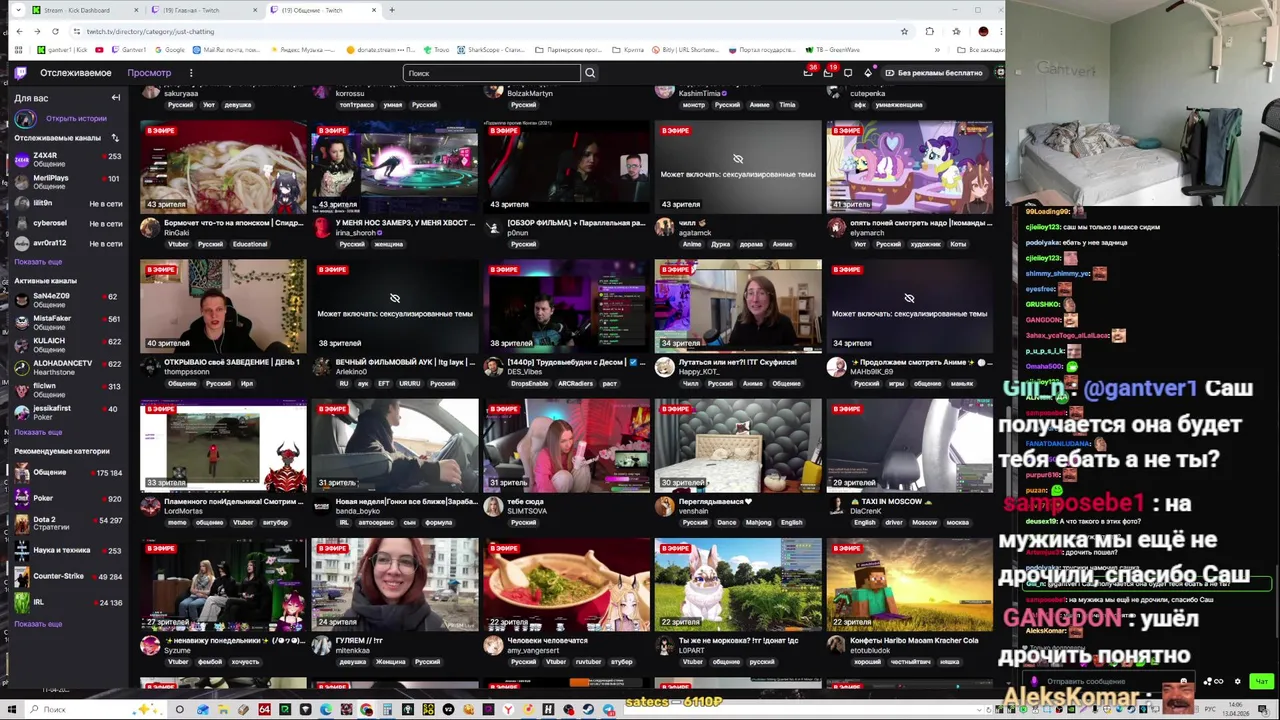This screenshot has width=1280, height=720.
Task: Open Chrome tab search dropdown
Action: click(17, 10)
